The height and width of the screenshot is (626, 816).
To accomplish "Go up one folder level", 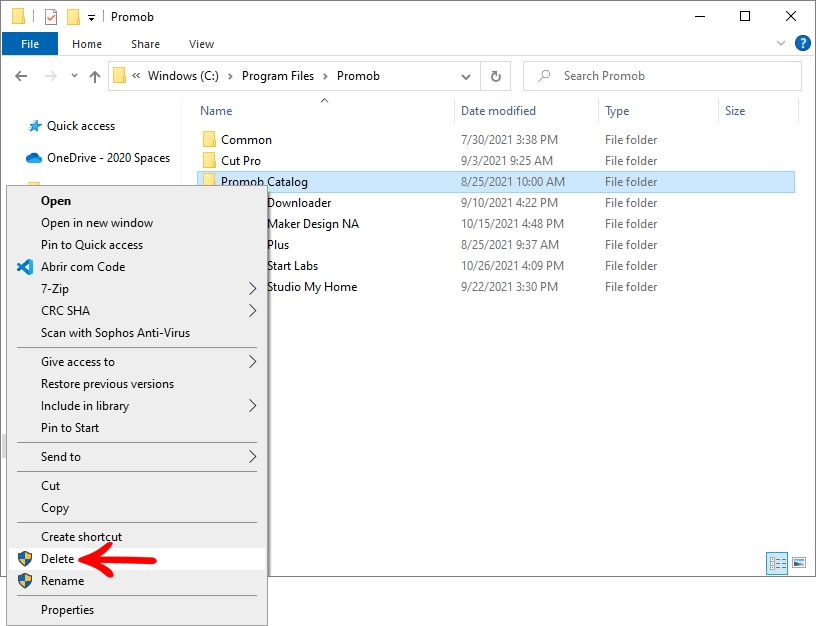I will point(95,76).
